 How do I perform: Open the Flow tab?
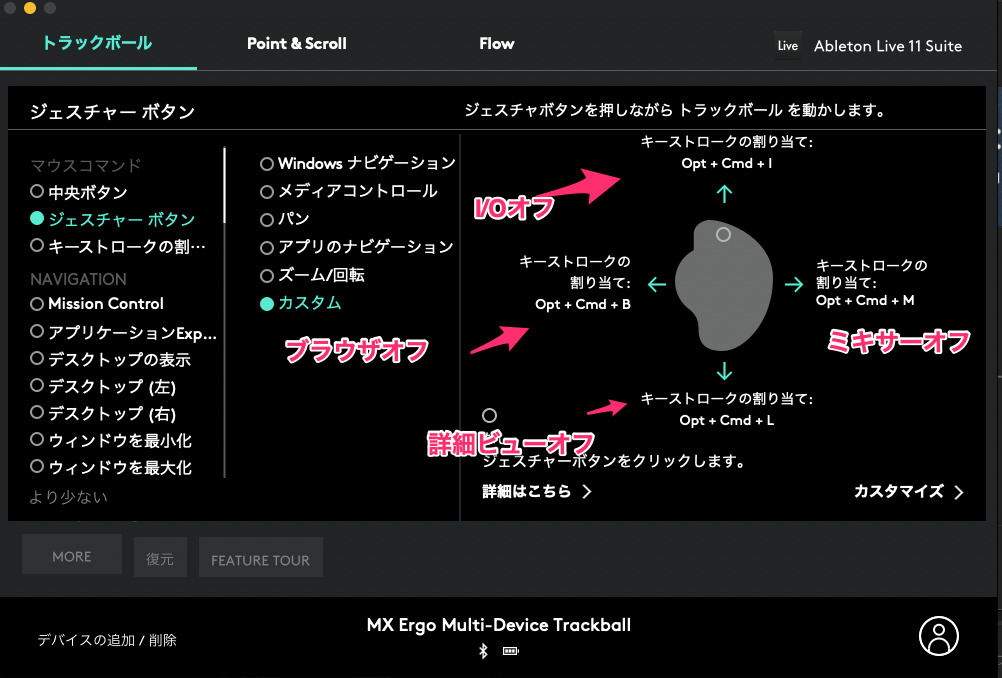pyautogui.click(x=496, y=43)
